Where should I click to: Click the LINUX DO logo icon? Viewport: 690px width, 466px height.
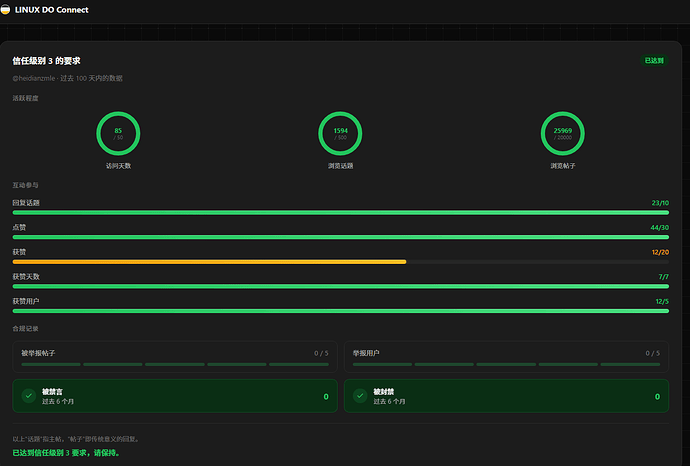(5, 10)
